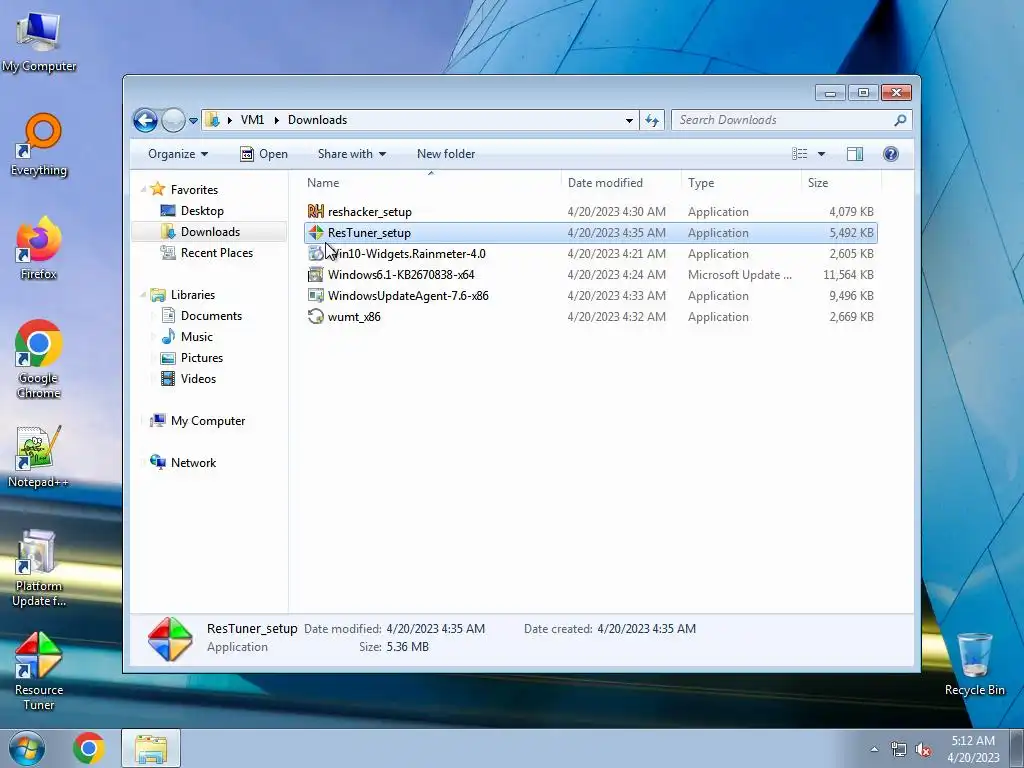
Task: Open the Documents library
Action: pyautogui.click(x=211, y=316)
